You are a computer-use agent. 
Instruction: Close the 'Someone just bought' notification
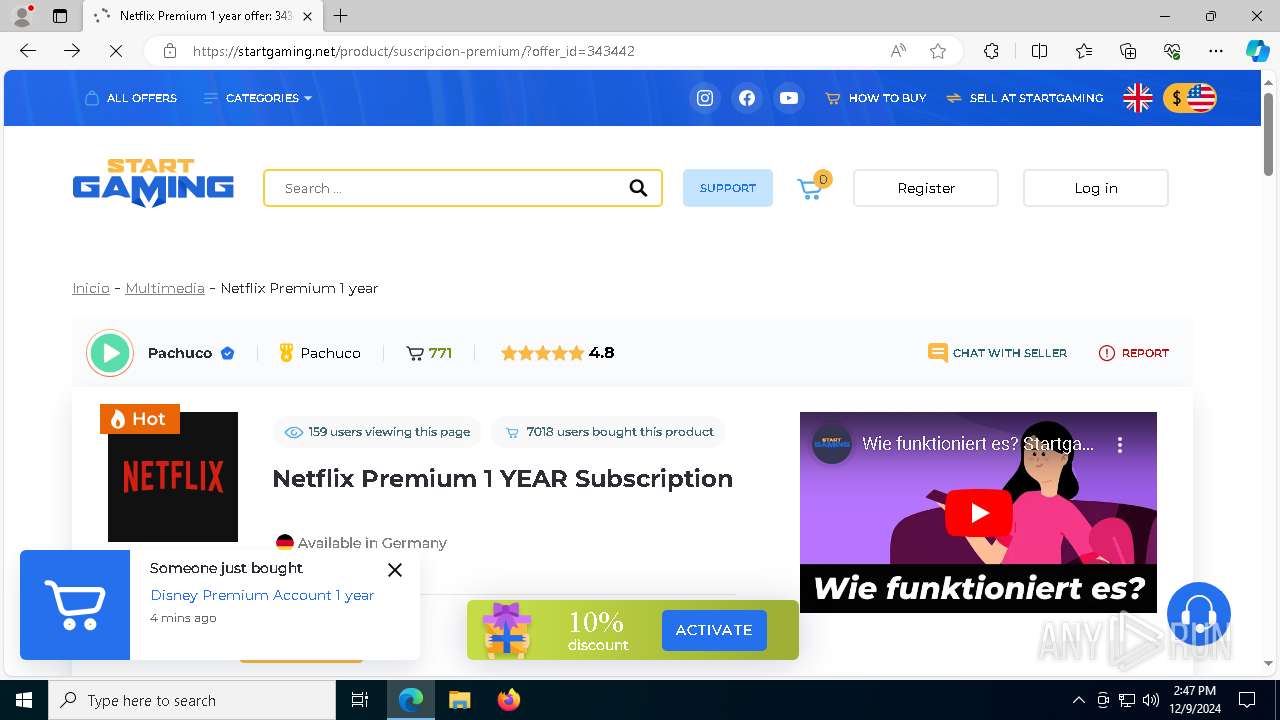[395, 570]
